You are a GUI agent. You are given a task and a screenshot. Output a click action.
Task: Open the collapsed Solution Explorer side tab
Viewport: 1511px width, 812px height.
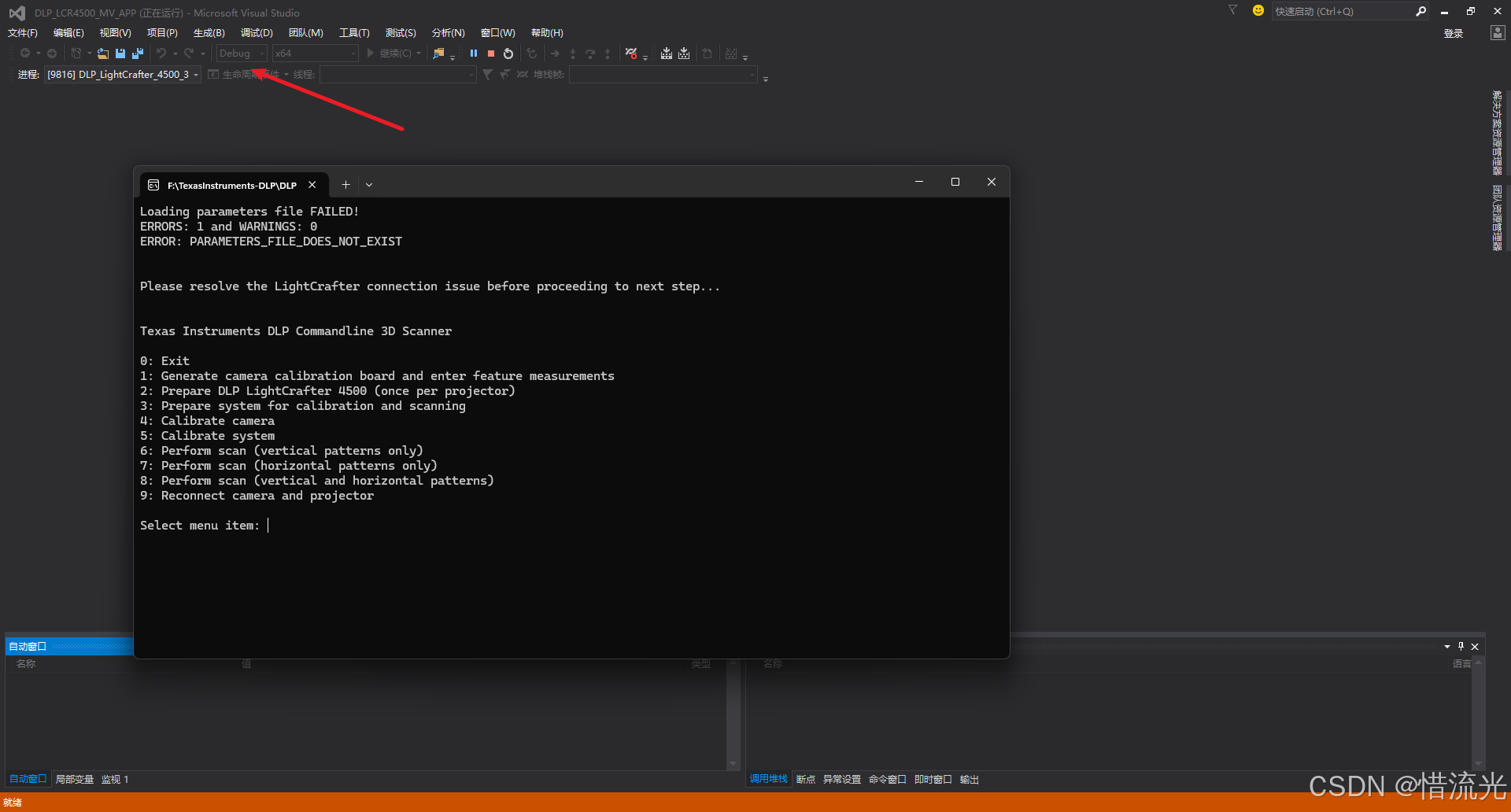point(1497,132)
